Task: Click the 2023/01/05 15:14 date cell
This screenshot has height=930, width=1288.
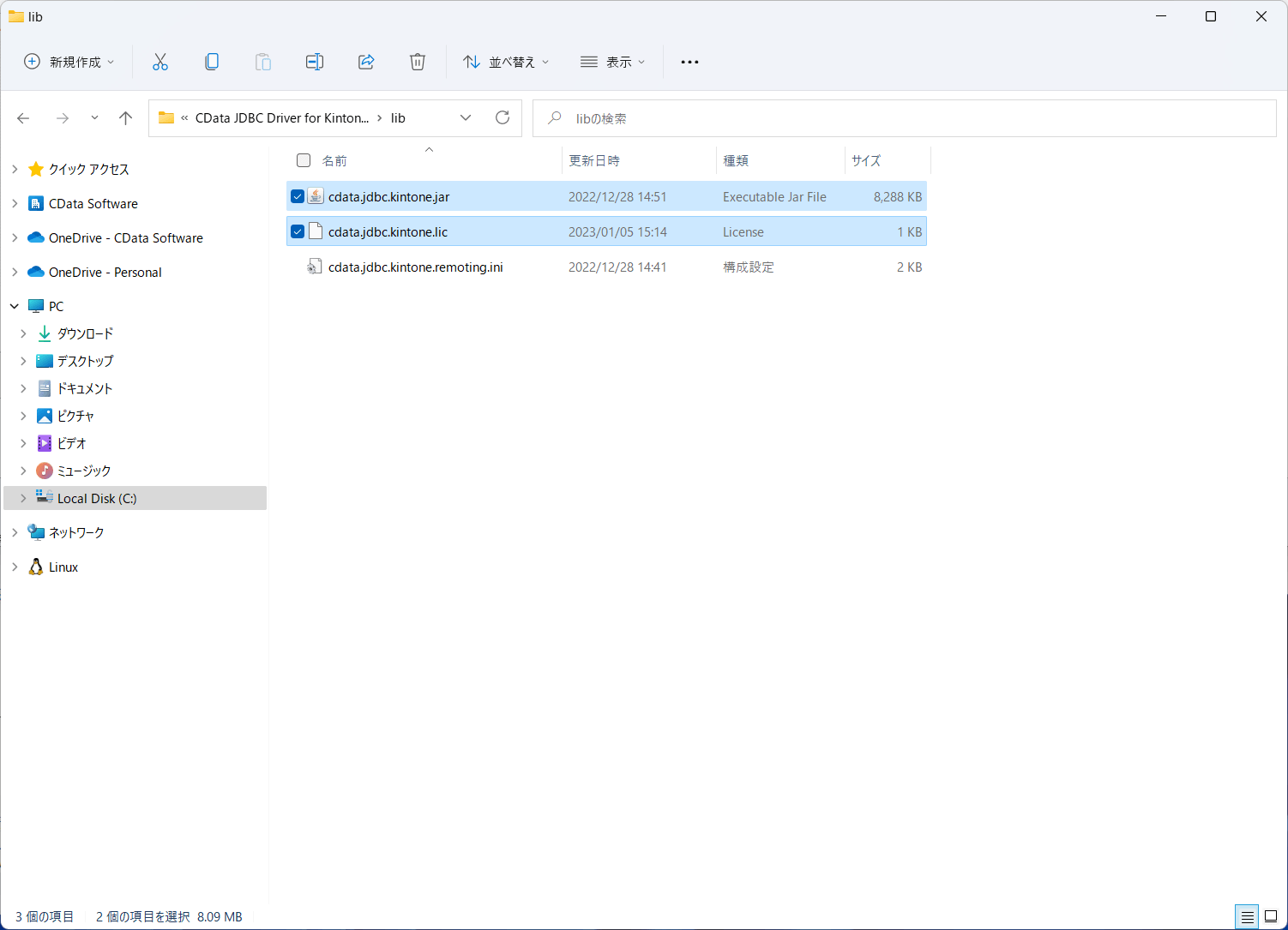Action: 617,231
